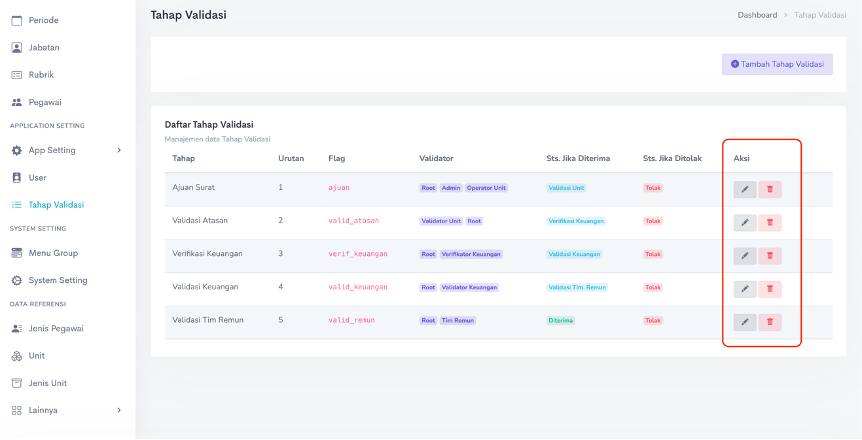Click trash icon for Validasi Atasan
The image size is (862, 440).
tap(770, 223)
